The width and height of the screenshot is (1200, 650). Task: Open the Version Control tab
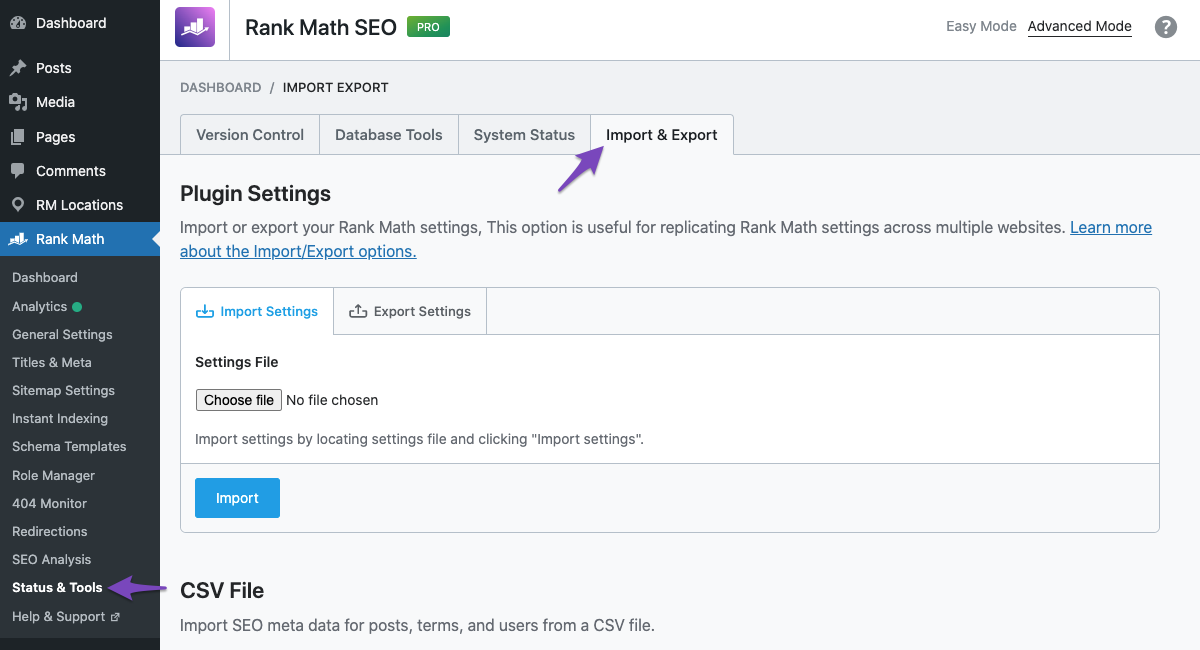tap(250, 135)
